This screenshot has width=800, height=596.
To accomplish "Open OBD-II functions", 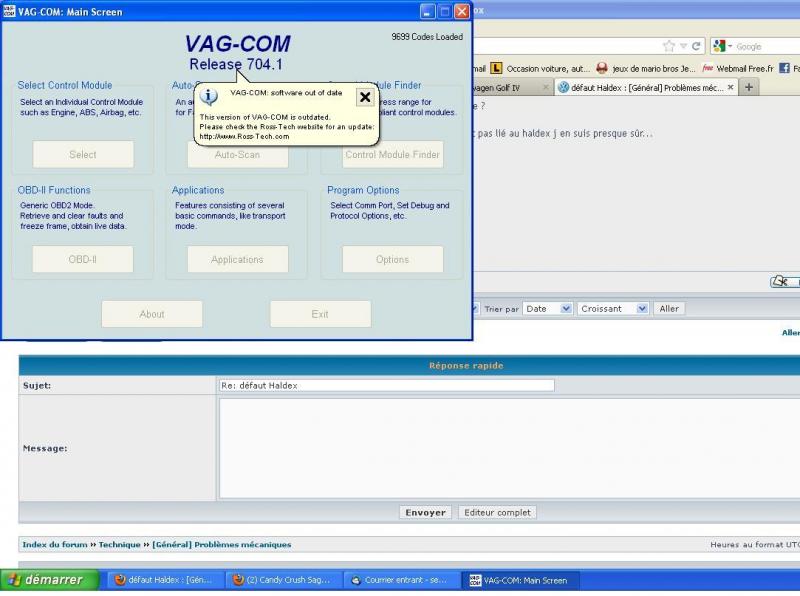I will point(83,259).
